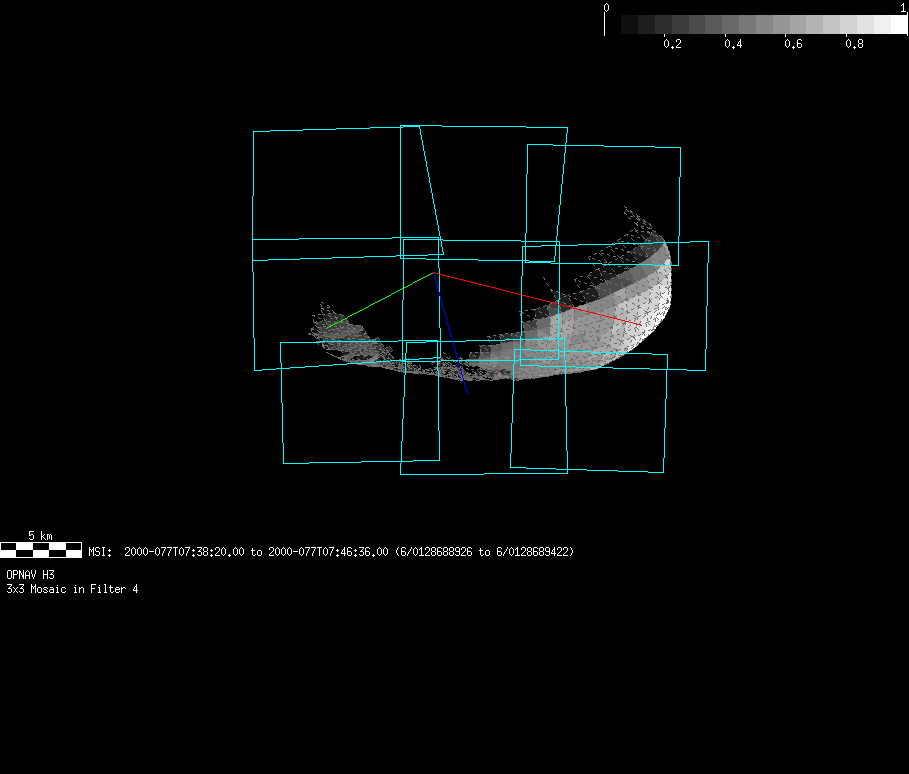Click the 0.6 tick label on colorbar
909x774 pixels.
click(793, 44)
